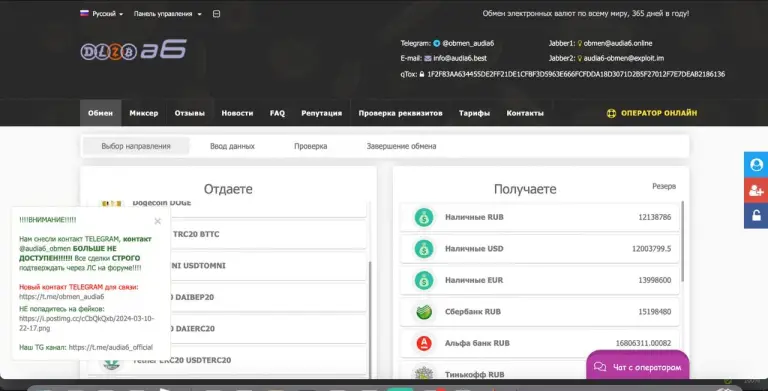768x391 pixels.
Task: Click the dark blue padlock side icon
Action: click(756, 216)
